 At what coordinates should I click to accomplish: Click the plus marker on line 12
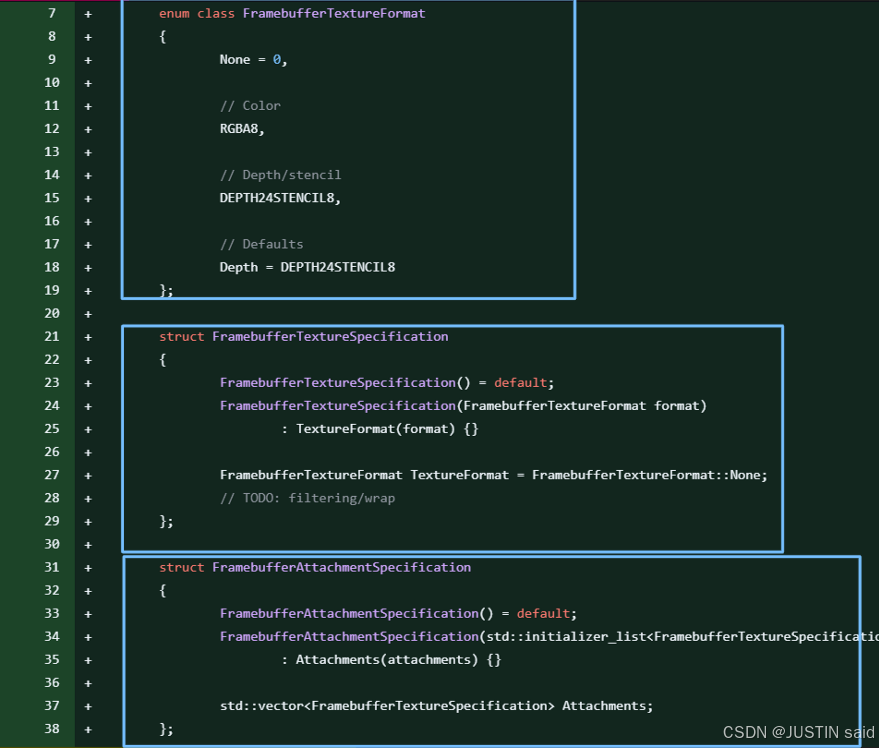click(88, 129)
